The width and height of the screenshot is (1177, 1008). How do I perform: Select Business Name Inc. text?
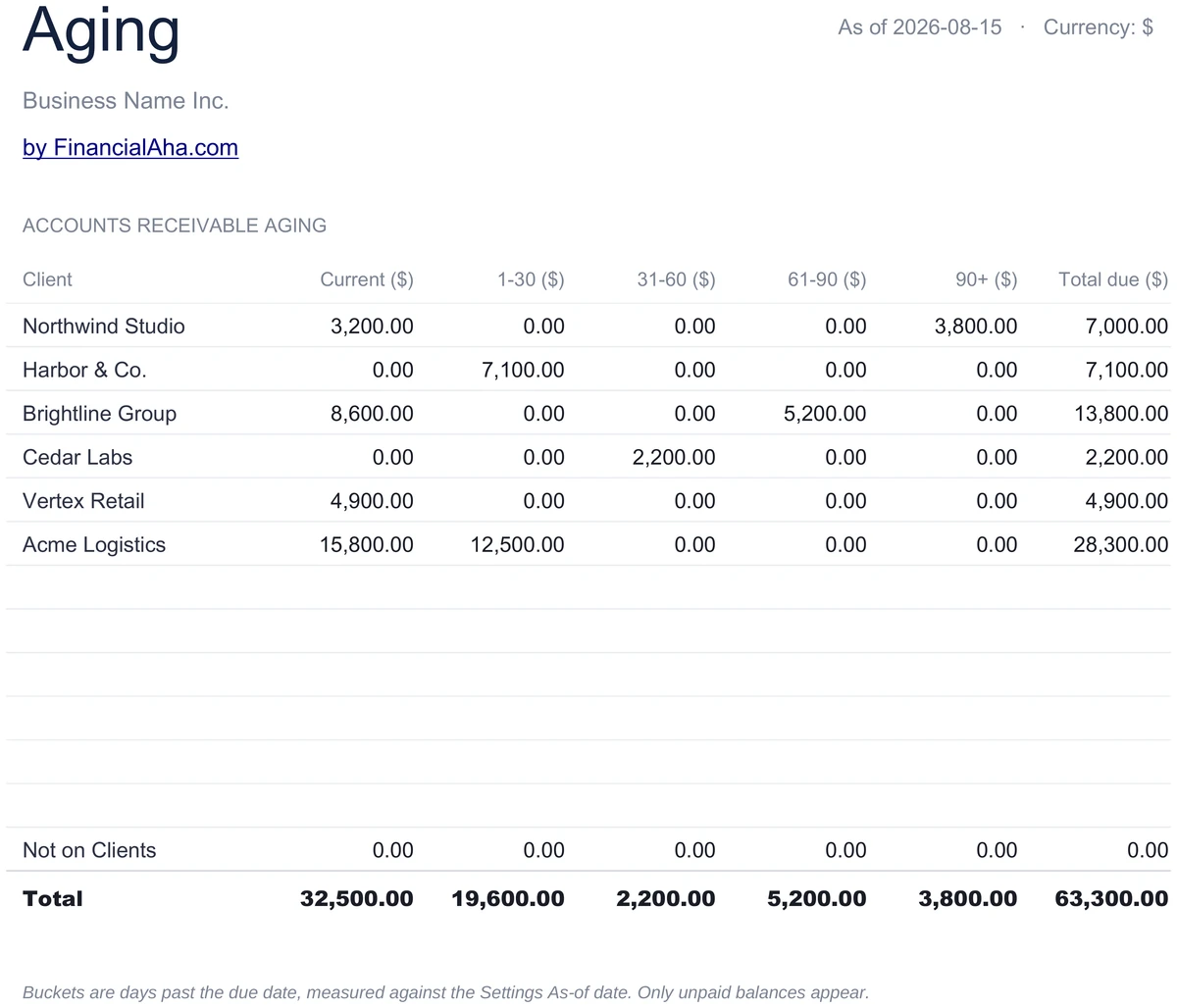click(x=126, y=101)
